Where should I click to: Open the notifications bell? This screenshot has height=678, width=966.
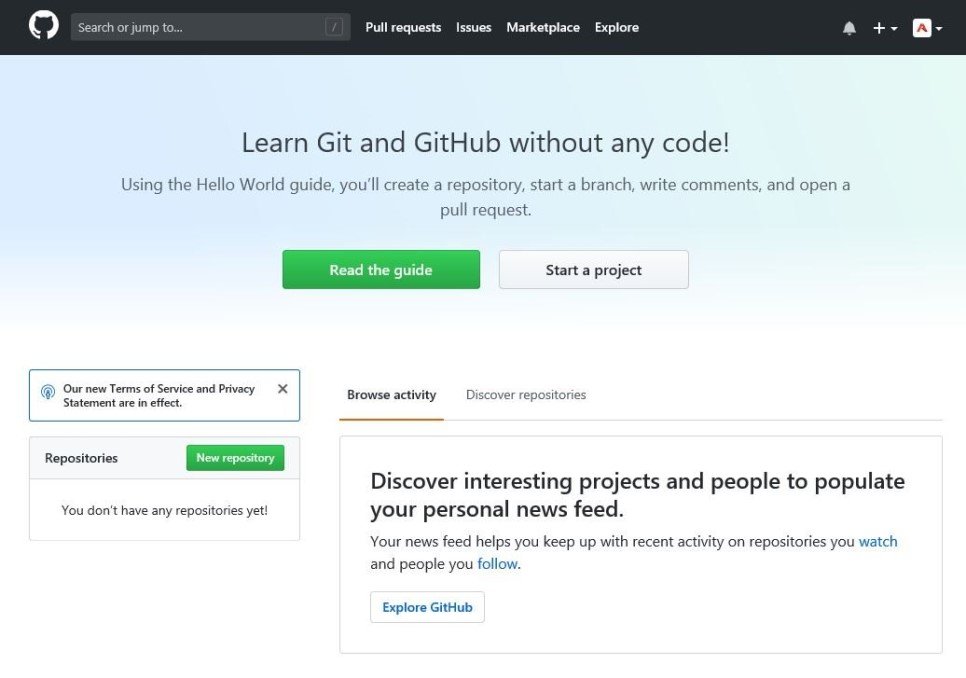849,28
